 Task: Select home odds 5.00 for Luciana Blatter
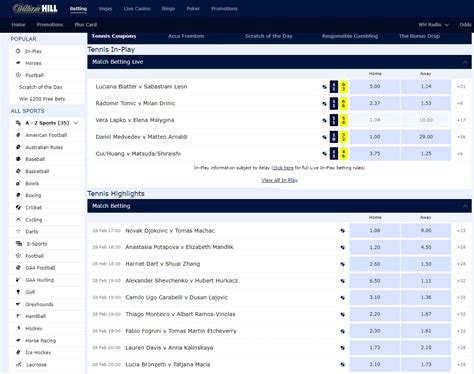[x=375, y=87]
